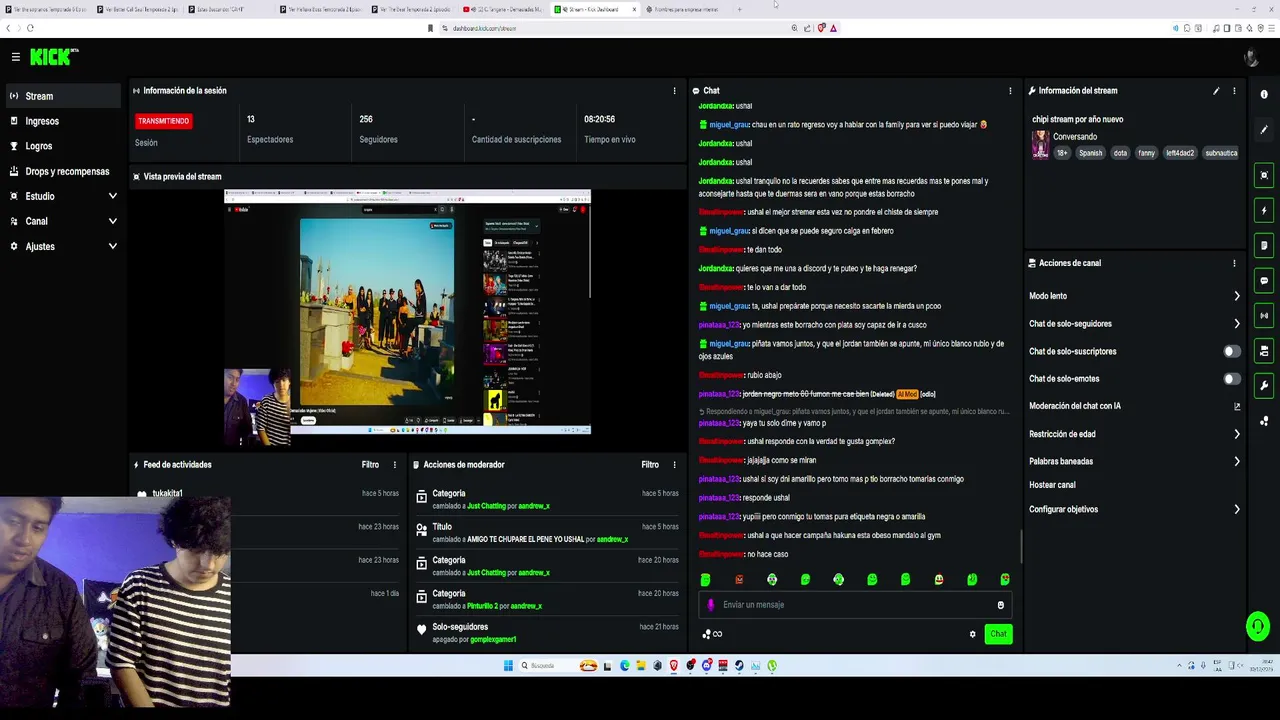Open the hamburger menu next to Kick logo
This screenshot has height=720, width=1280.
click(15, 57)
